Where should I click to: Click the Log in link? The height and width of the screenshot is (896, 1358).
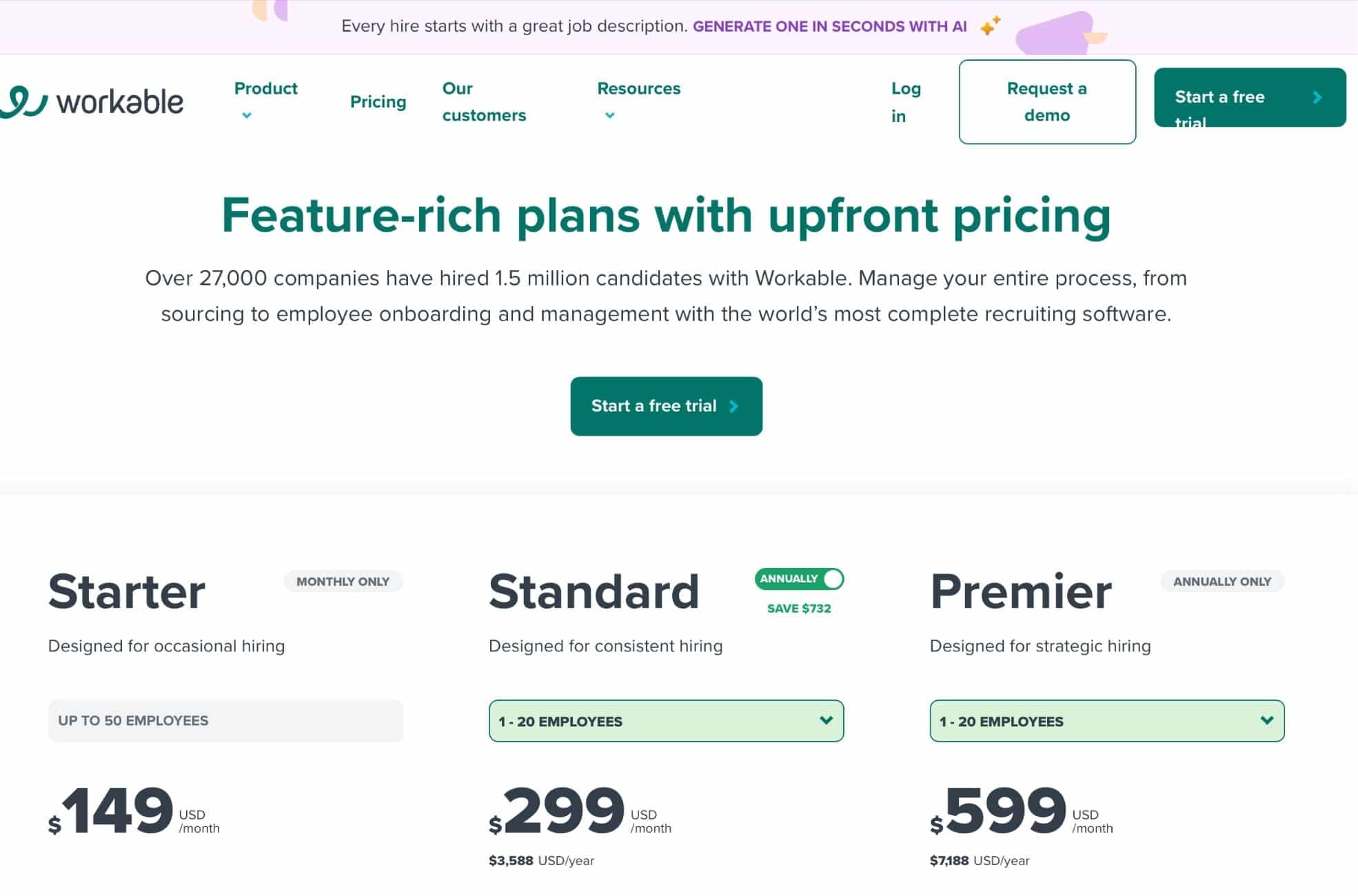pyautogui.click(x=904, y=101)
